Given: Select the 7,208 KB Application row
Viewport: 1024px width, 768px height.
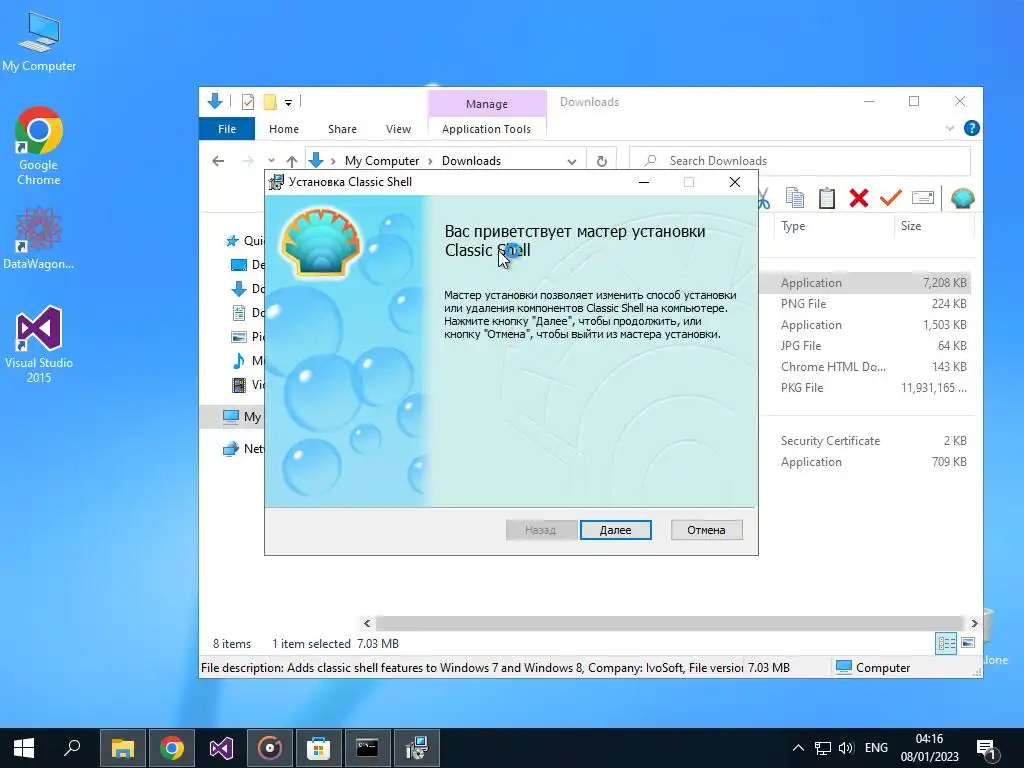Looking at the screenshot, I should click(865, 283).
